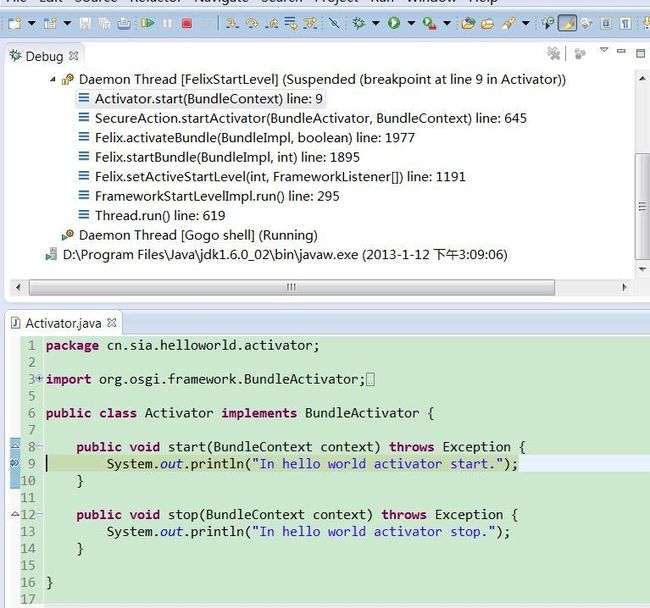Viewport: 650px width, 608px height.
Task: Minimize the Debug view panel
Action: [621, 51]
